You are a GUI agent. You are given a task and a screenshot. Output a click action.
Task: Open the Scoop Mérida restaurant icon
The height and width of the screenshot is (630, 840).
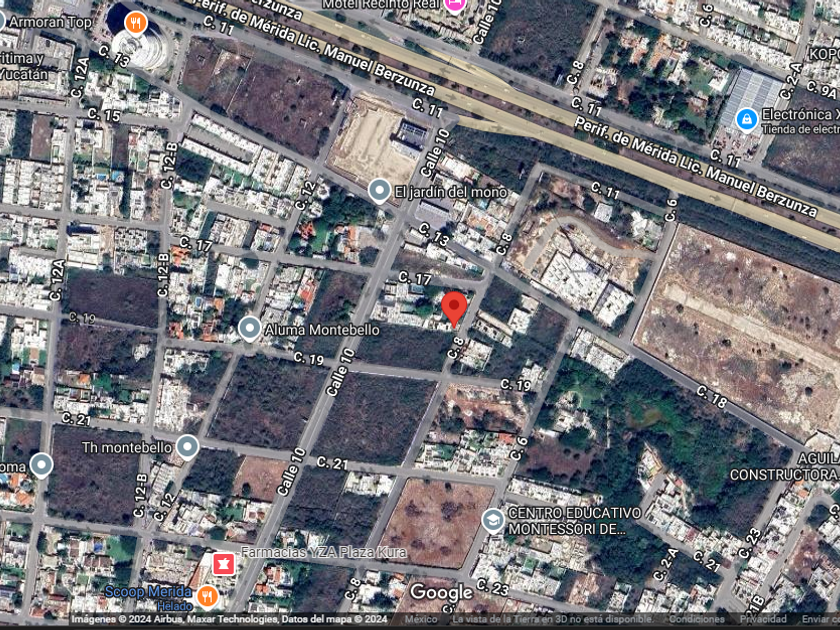pyautogui.click(x=207, y=596)
